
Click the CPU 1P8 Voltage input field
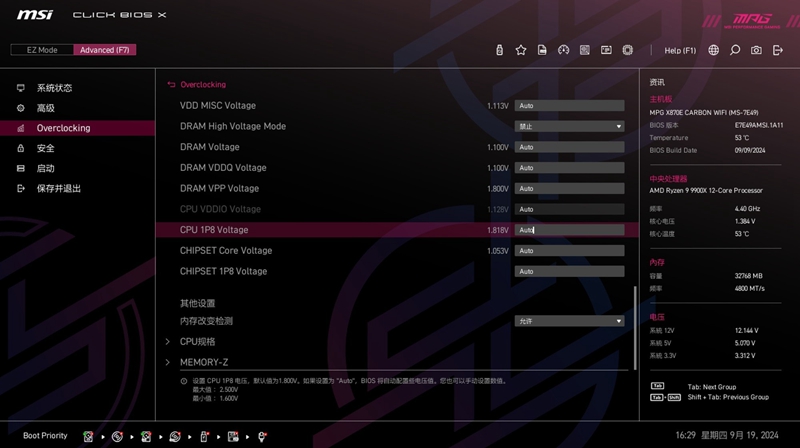coord(569,230)
